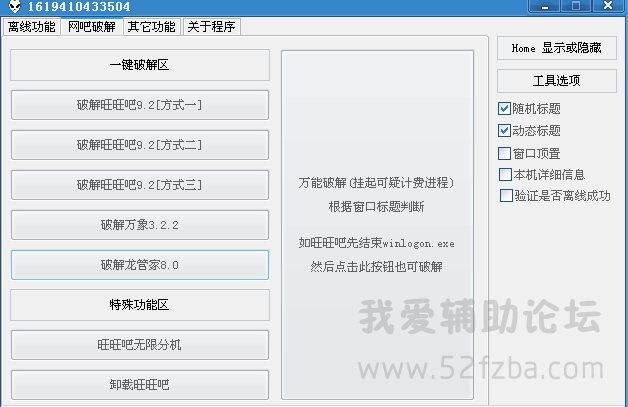
Task: Minimize the window
Action: coord(545,6)
